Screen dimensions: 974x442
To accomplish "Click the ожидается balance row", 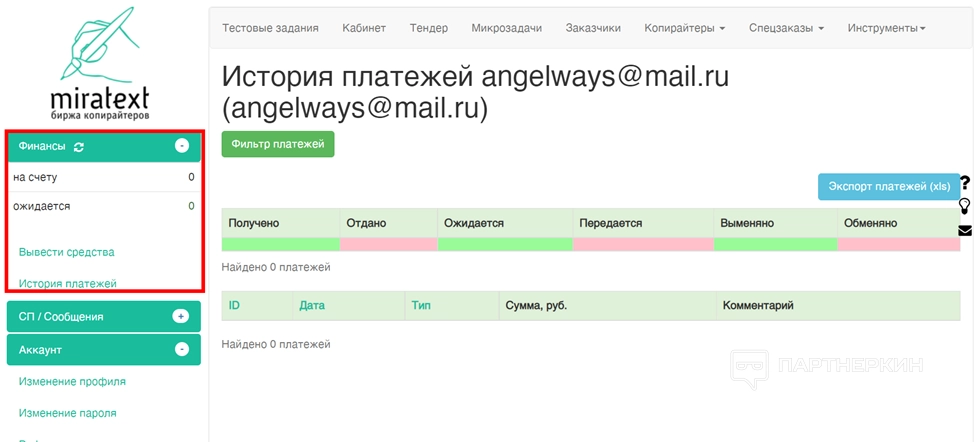I will pos(104,206).
